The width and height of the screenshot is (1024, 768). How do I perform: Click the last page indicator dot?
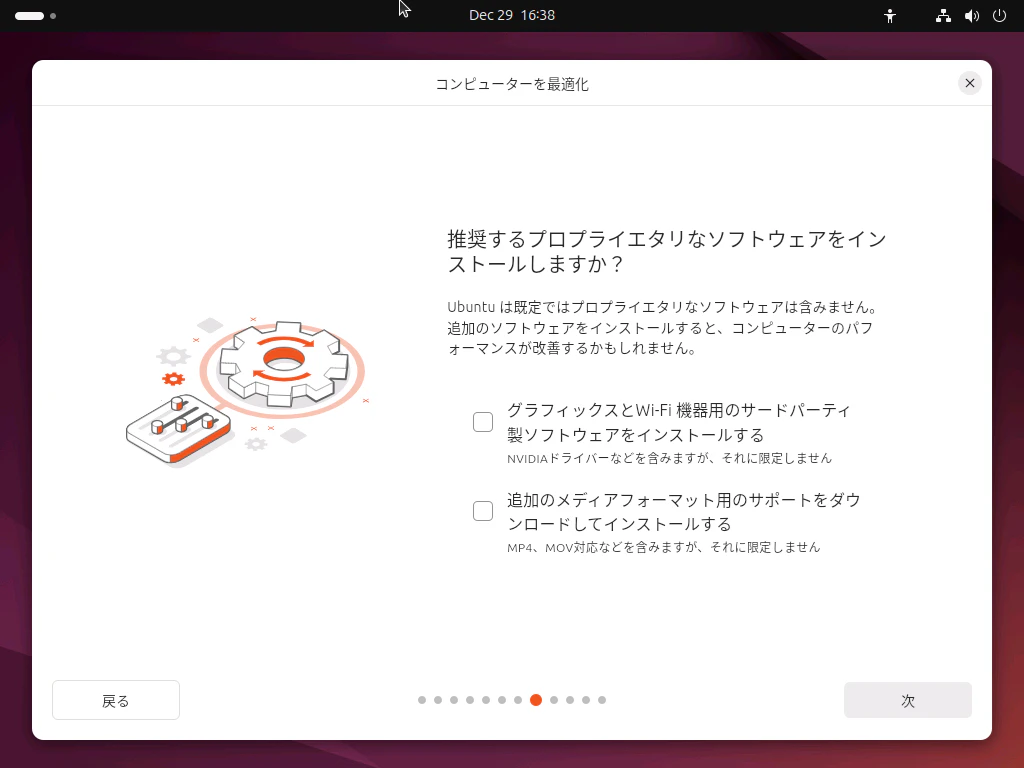coord(601,700)
